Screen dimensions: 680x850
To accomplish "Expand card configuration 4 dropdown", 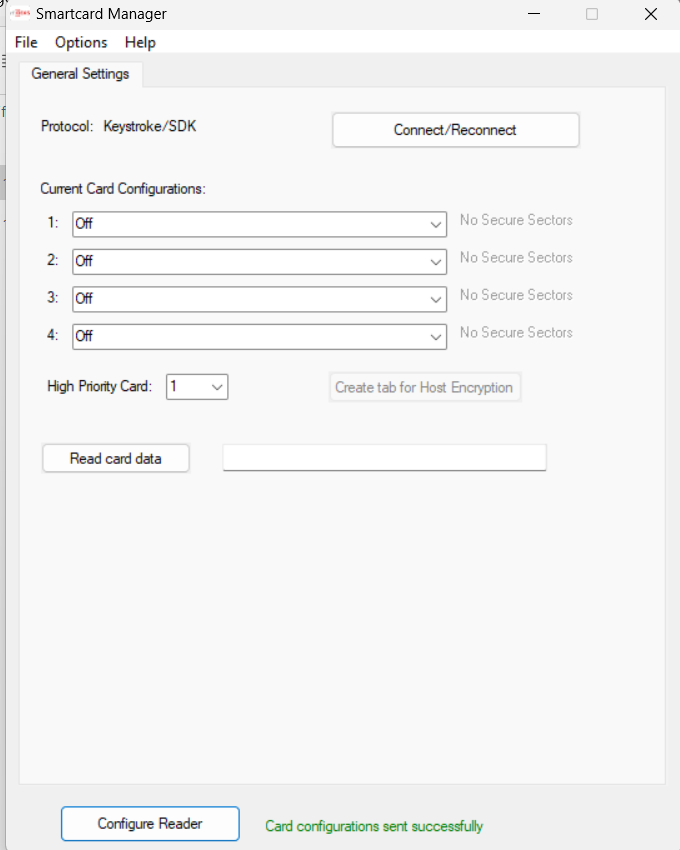I will [x=436, y=336].
